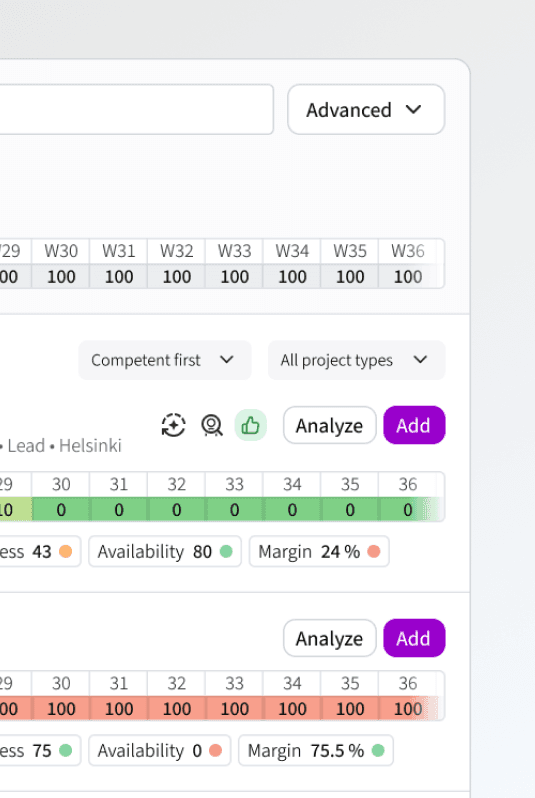
Task: Select the W35 week column header
Action: pos(350,251)
